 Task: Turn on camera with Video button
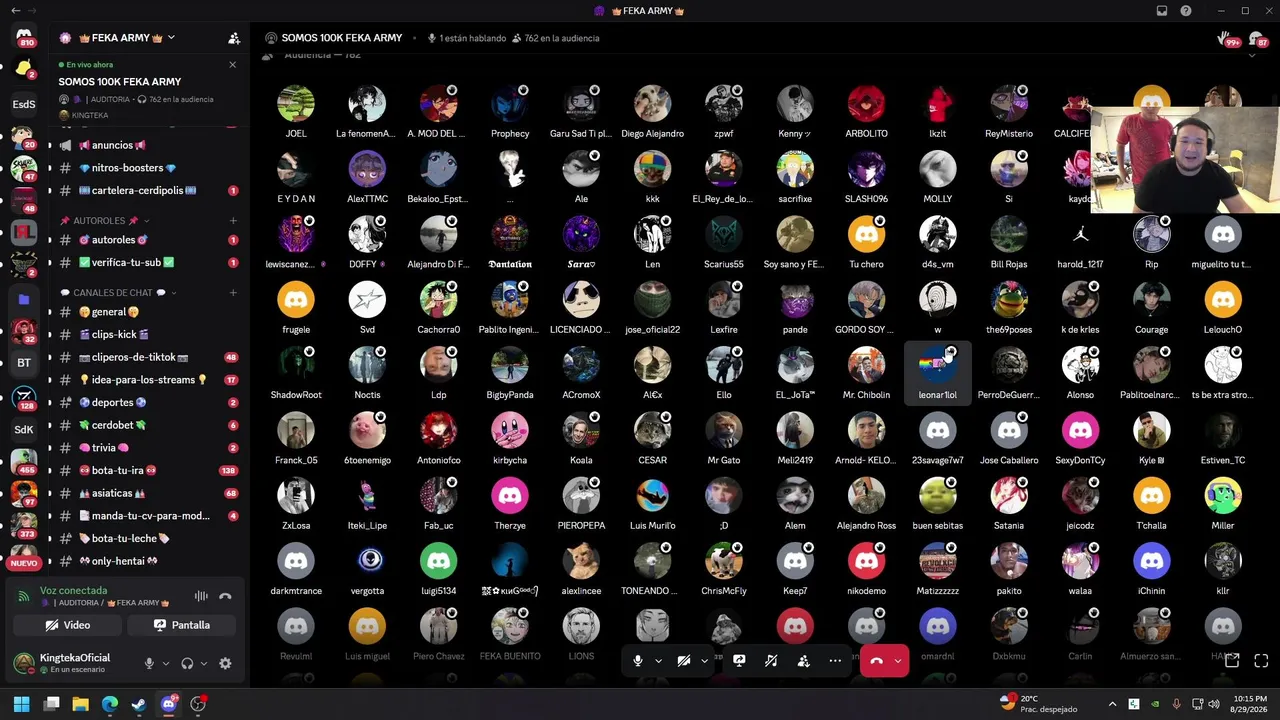pos(68,625)
